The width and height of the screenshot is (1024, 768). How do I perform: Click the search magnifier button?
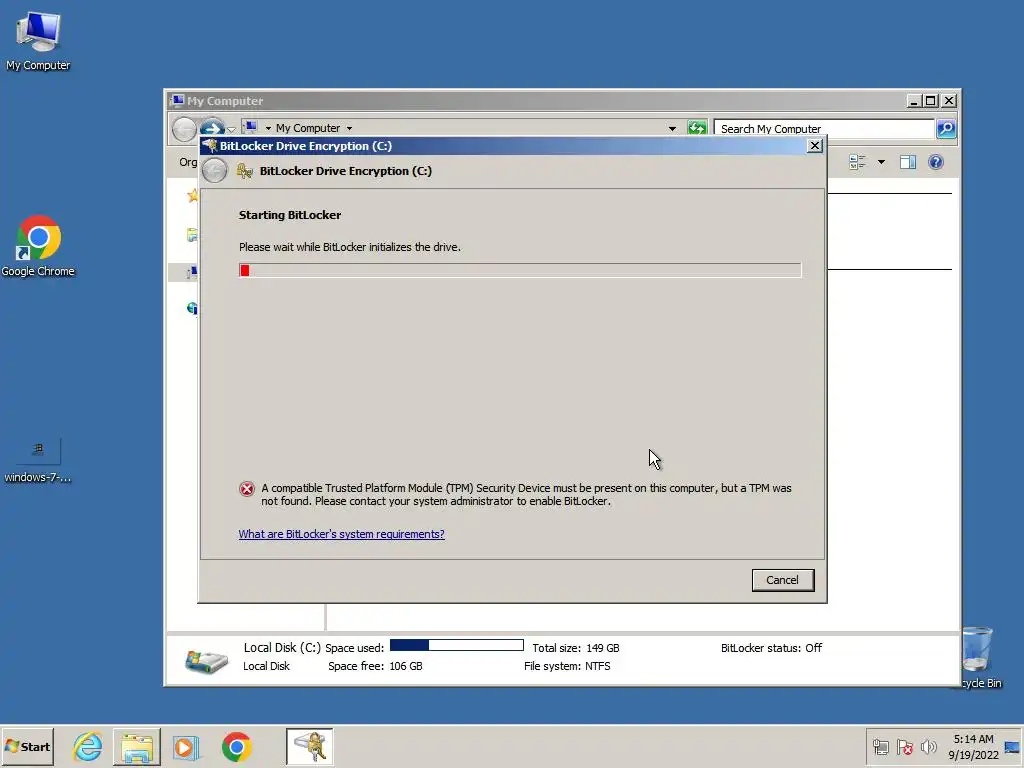946,129
